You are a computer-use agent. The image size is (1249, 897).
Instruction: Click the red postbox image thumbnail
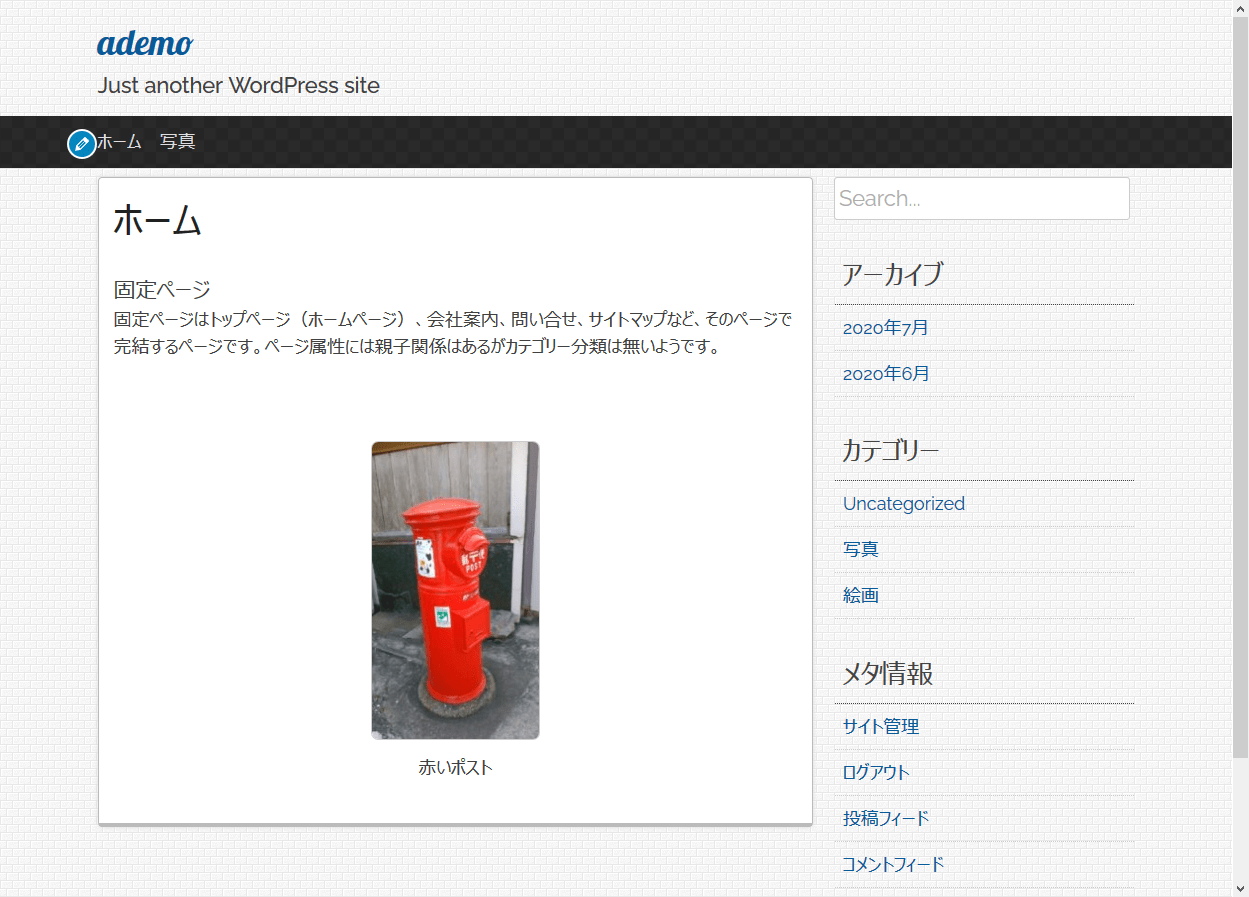455,591
